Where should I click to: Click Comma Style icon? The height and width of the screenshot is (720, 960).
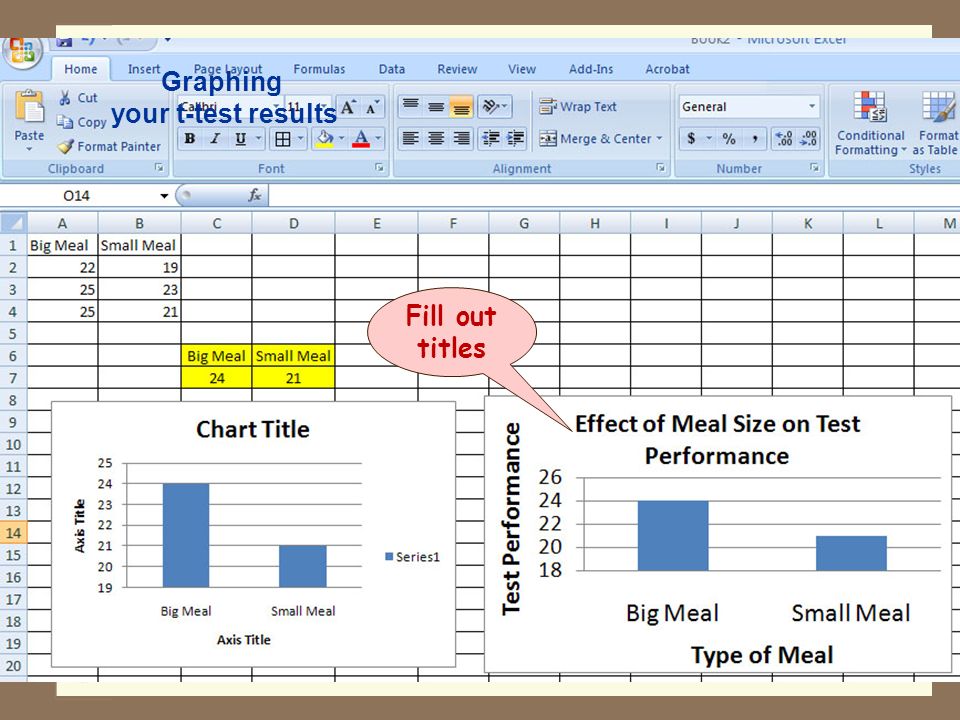(x=756, y=138)
